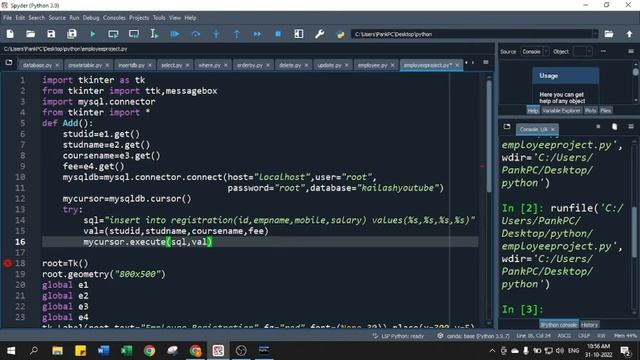Click LSP Python ready status

pos(398,336)
